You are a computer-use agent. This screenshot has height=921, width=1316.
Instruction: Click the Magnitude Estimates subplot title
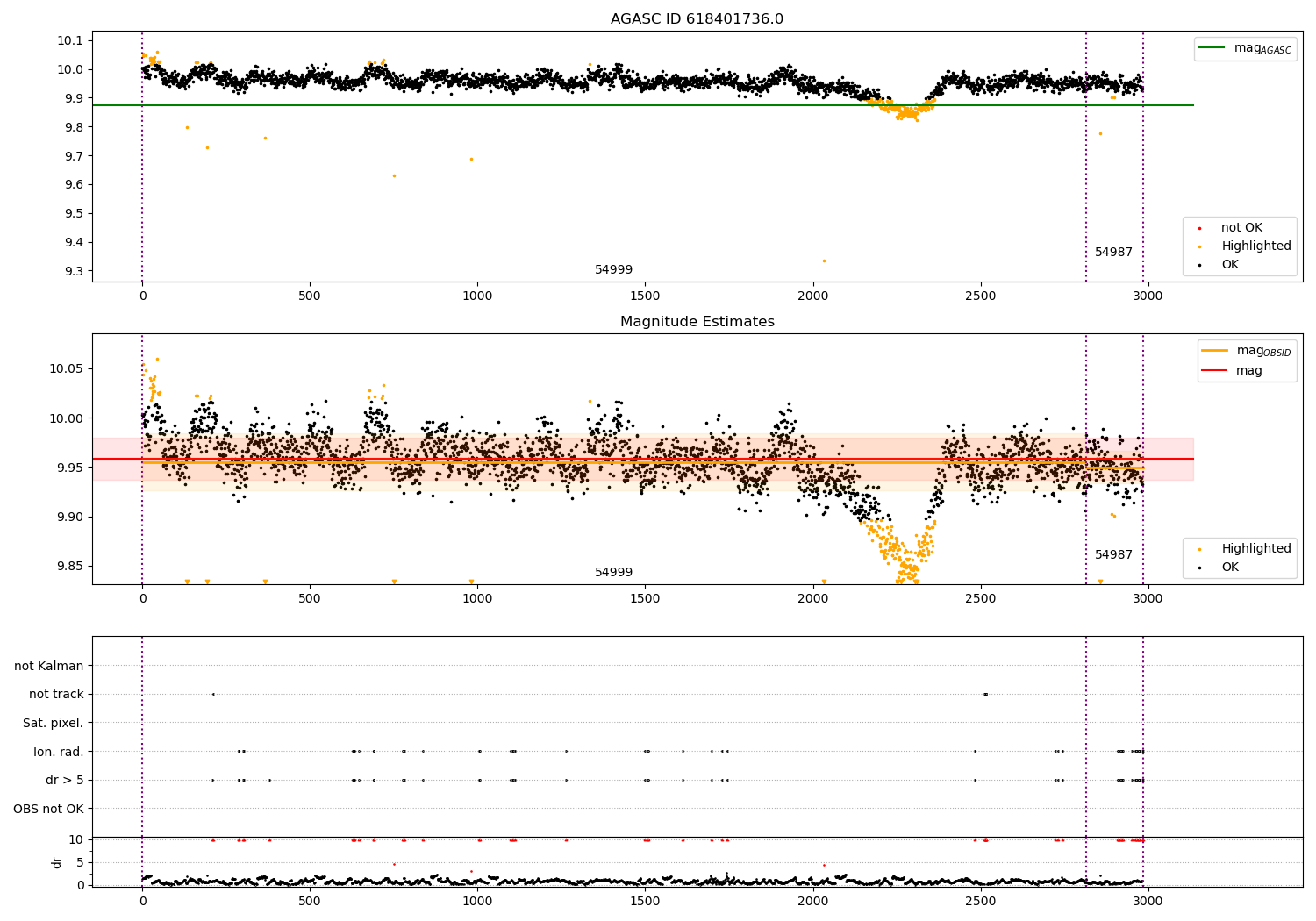(x=697, y=322)
